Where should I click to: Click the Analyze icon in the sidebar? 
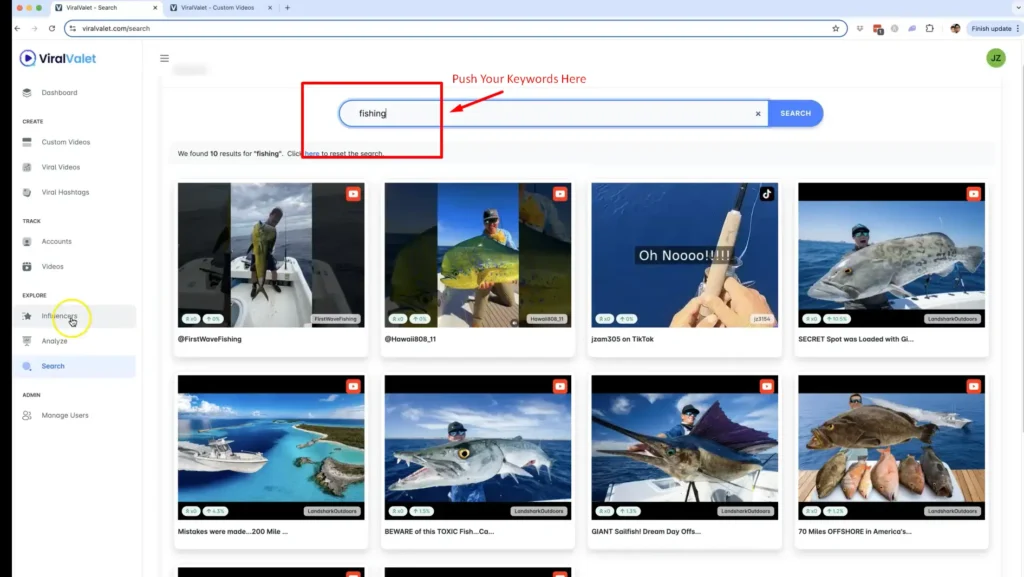pos(28,341)
